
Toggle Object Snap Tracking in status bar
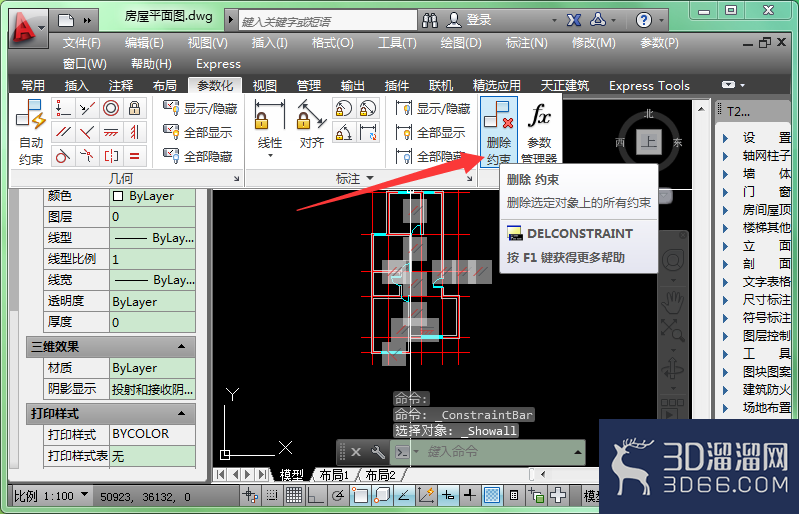pyautogui.click(x=404, y=495)
